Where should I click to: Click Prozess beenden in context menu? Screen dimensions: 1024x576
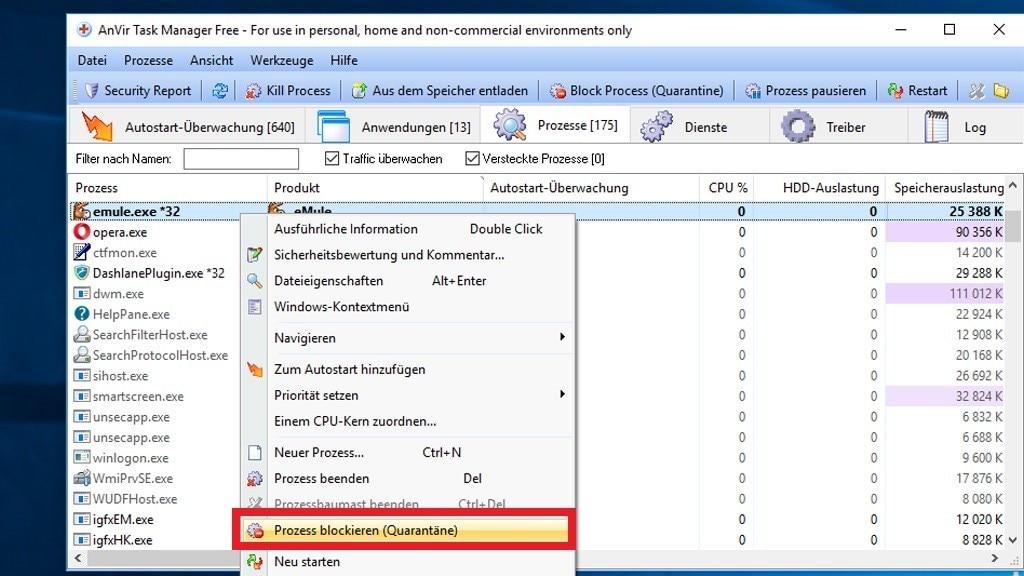click(408, 479)
